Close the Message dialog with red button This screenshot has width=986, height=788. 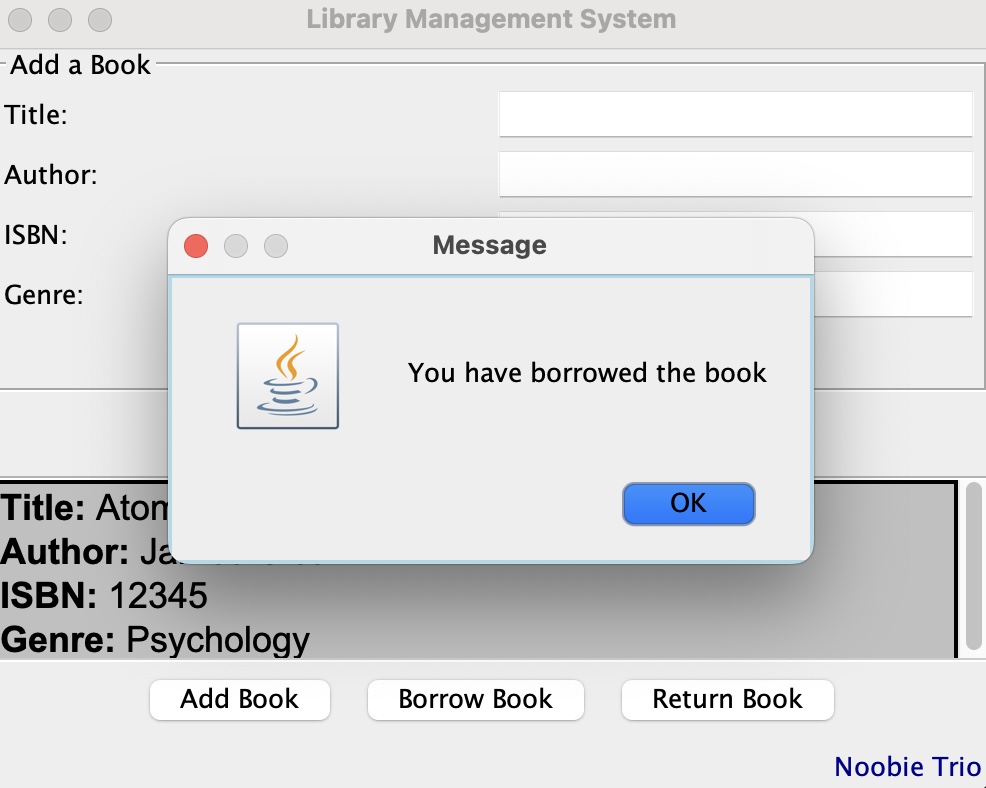click(196, 246)
